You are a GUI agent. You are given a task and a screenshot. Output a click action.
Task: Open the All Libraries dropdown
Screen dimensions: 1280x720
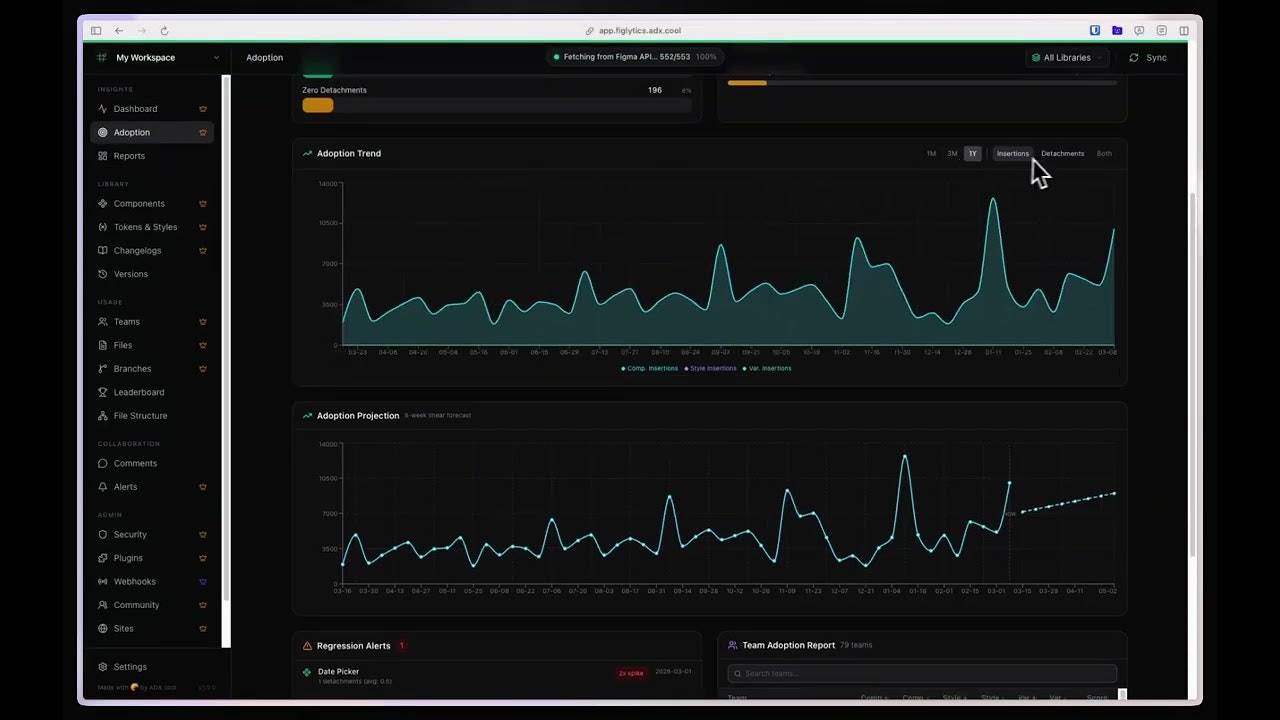coord(1068,58)
